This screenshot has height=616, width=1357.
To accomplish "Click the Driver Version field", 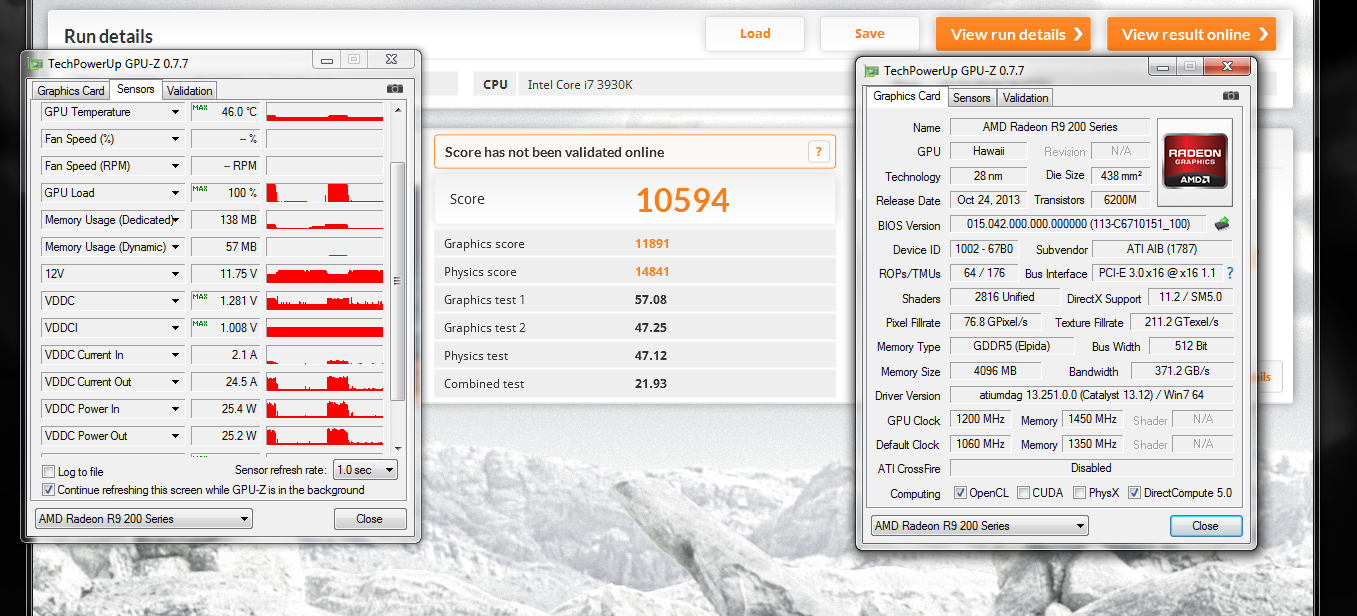I will click(1091, 395).
